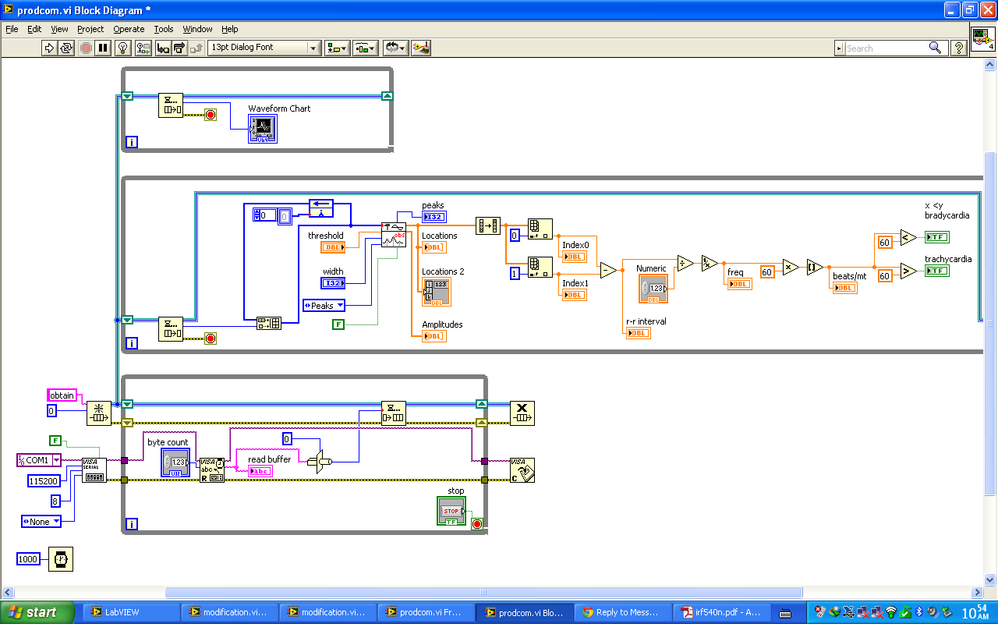Open the File menu
998x624 pixels.
pyautogui.click(x=11, y=29)
